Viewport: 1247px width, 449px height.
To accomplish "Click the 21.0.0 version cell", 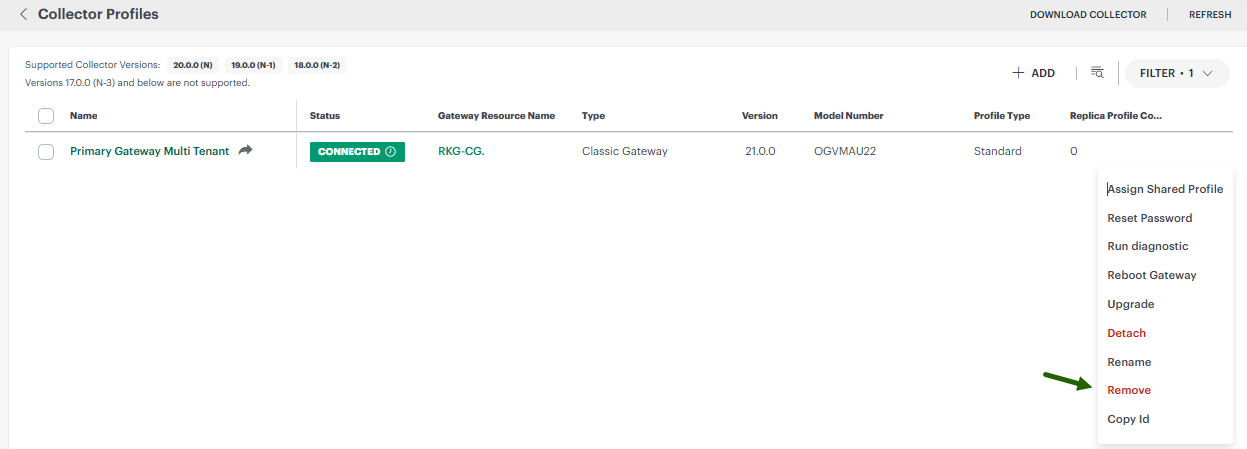I will click(x=760, y=152).
